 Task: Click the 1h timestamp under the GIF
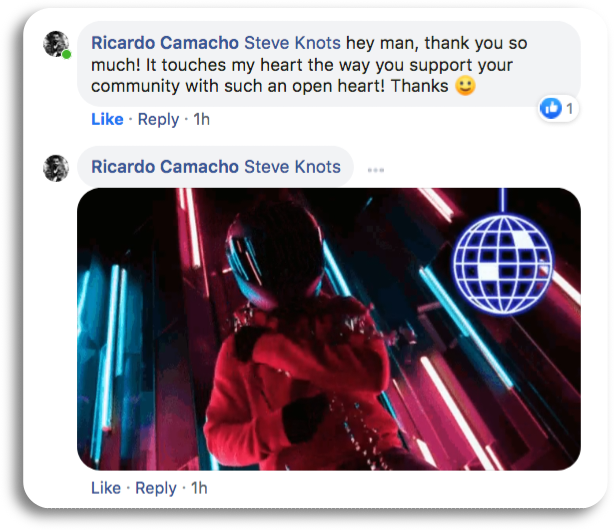click(x=199, y=488)
